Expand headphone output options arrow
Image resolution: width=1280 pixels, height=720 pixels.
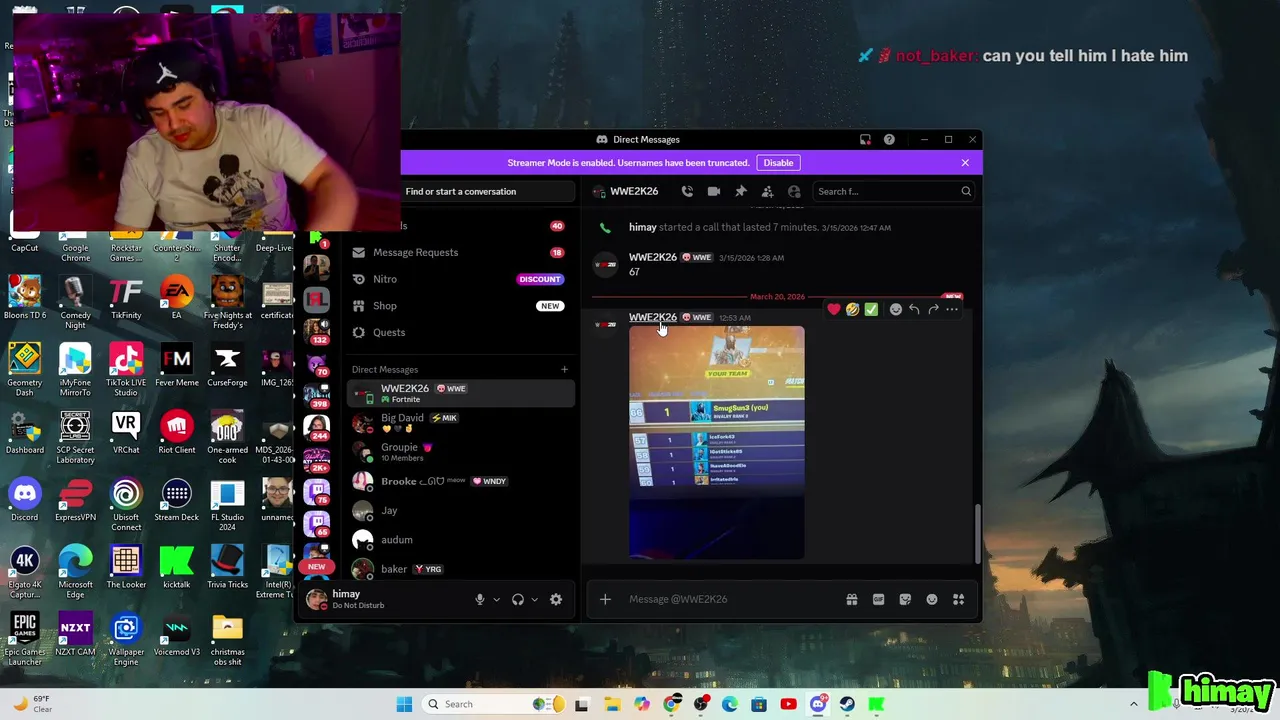click(534, 600)
